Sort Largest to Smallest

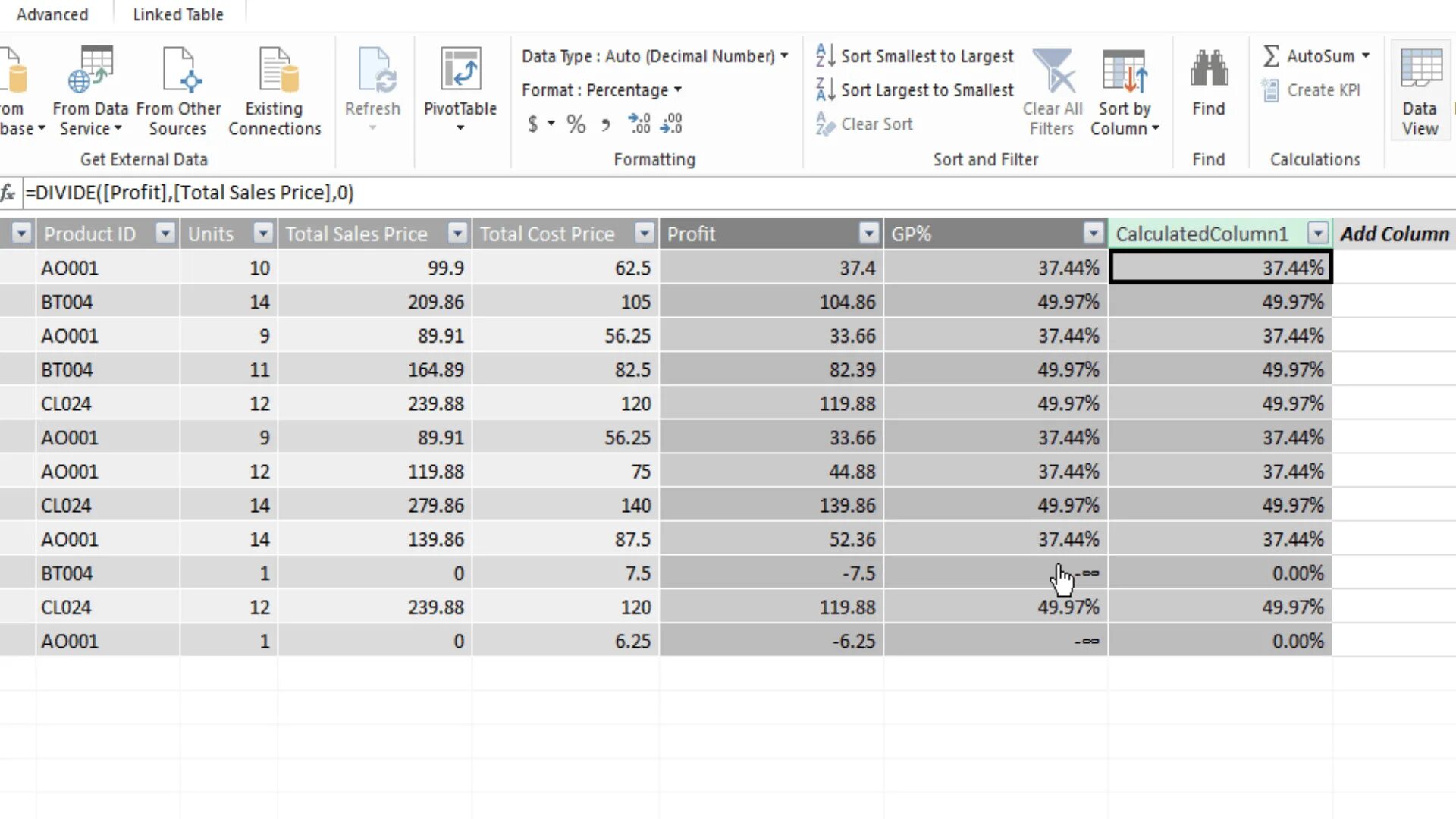coord(915,90)
